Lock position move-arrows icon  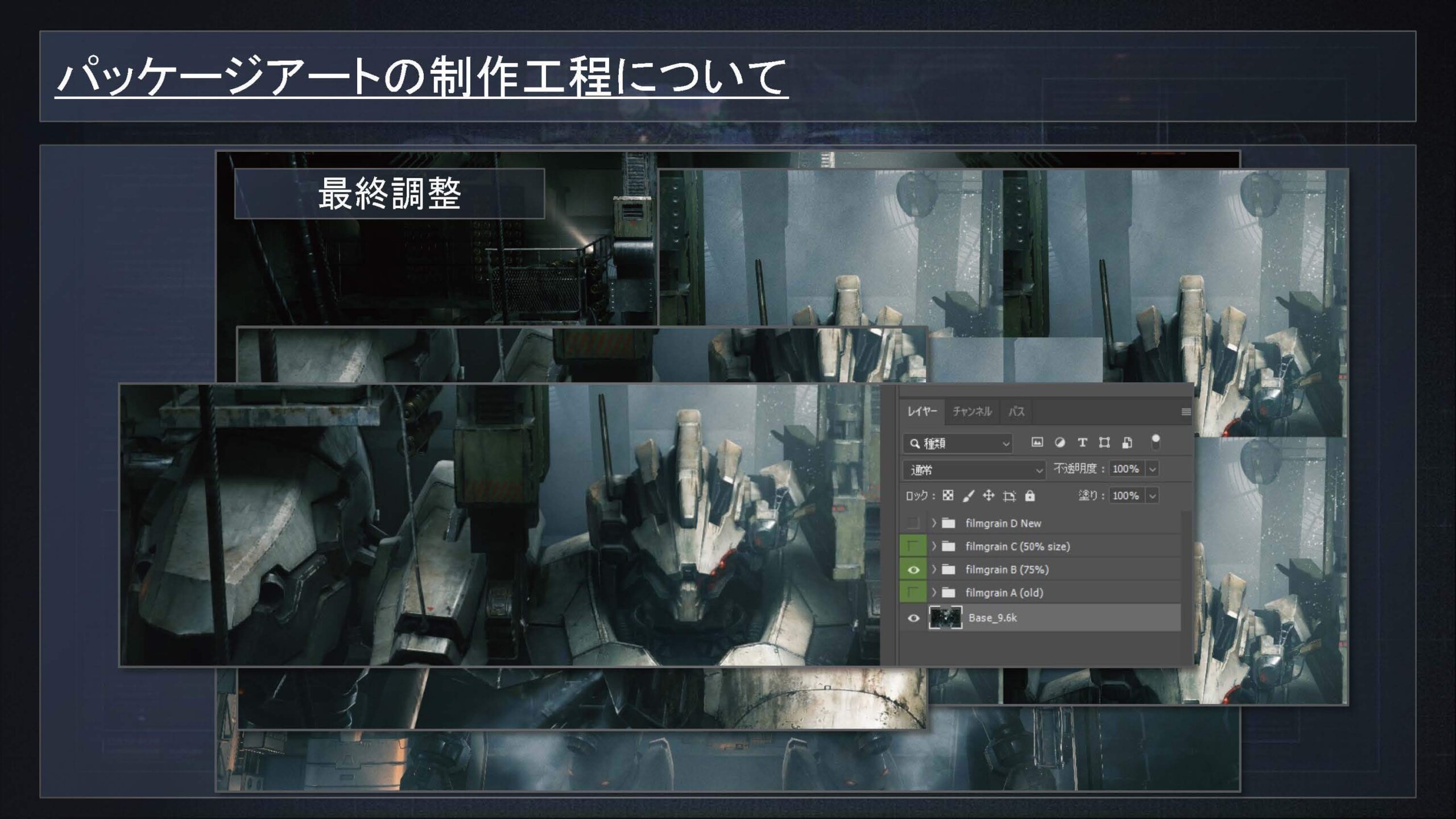988,495
